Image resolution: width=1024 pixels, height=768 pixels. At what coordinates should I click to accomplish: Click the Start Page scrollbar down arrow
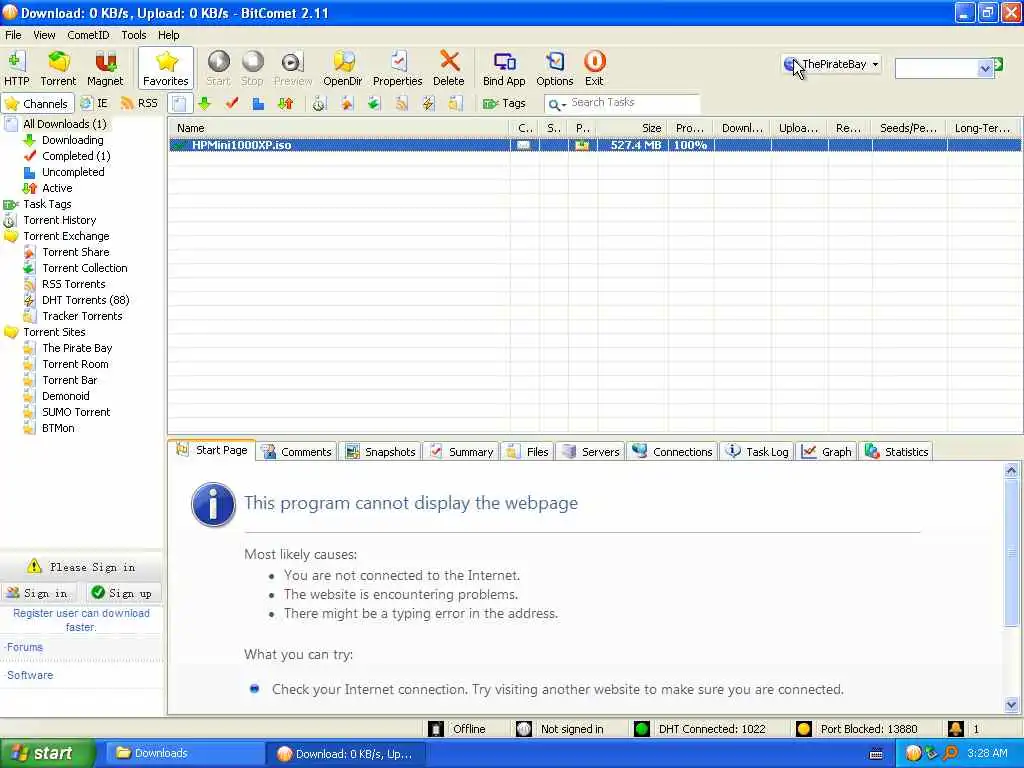point(1012,704)
